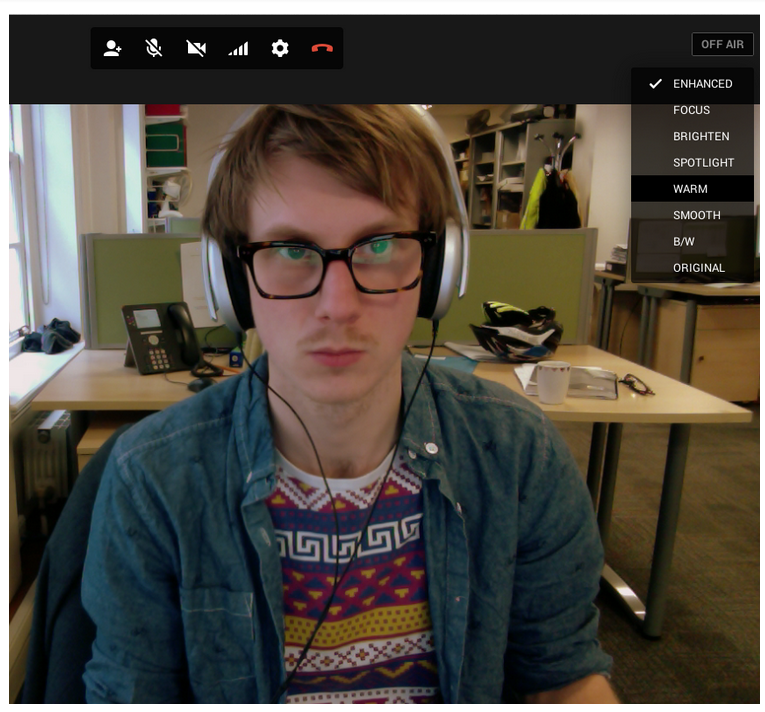Screen dimensions: 765x712
Task: Turn the camera back on
Action: (x=196, y=48)
